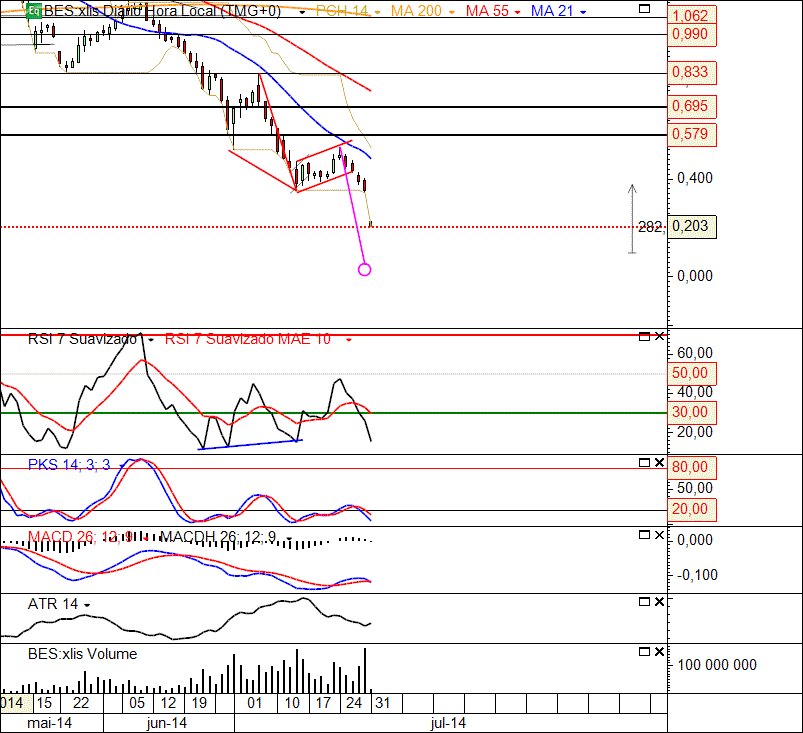Screen dimensions: 803x733
Task: Click the RSI 30,00 level label
Action: click(691, 412)
